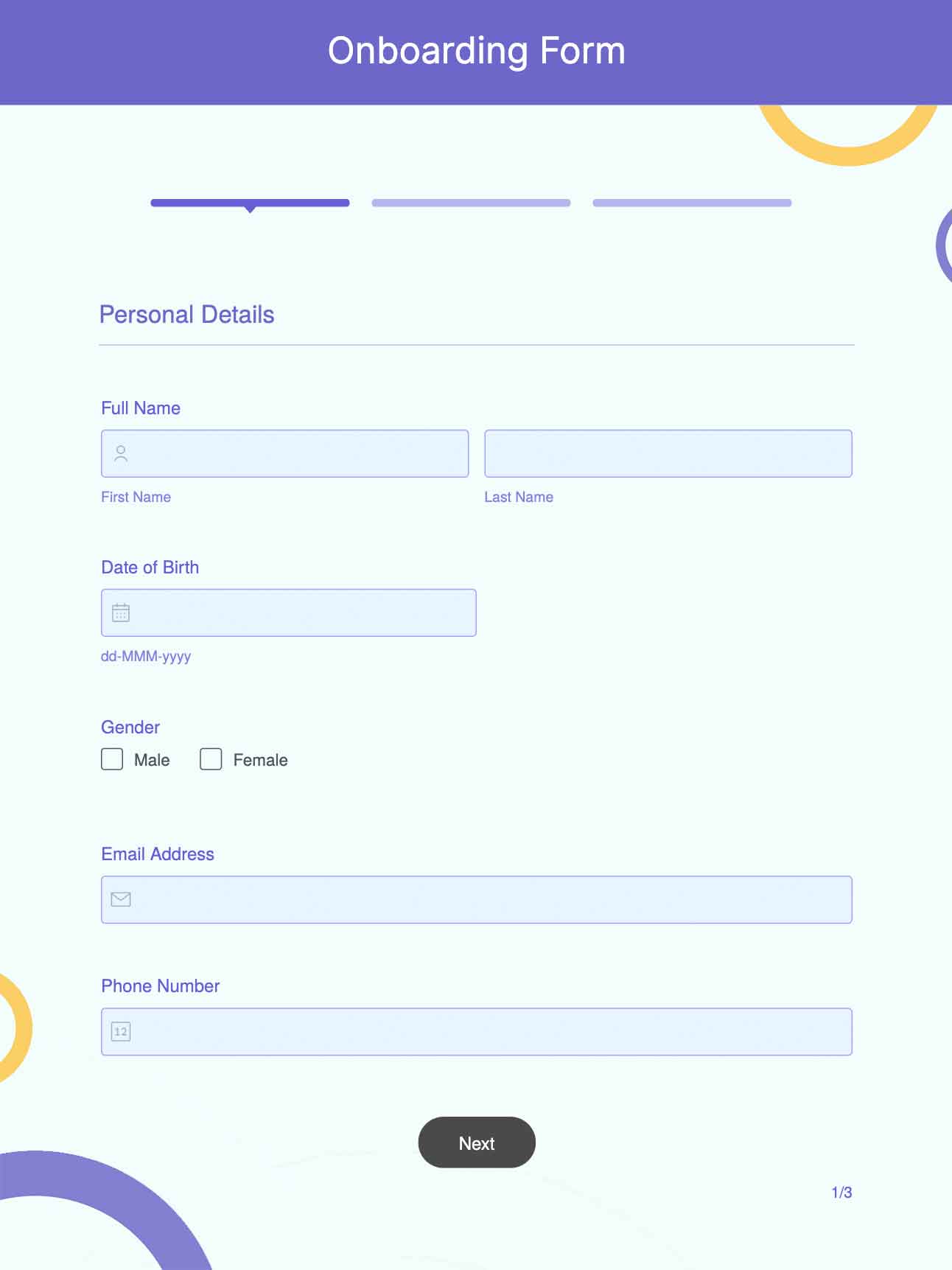The width and height of the screenshot is (952, 1270).
Task: Open the calendar picker for Date of Birth
Action: (120, 612)
